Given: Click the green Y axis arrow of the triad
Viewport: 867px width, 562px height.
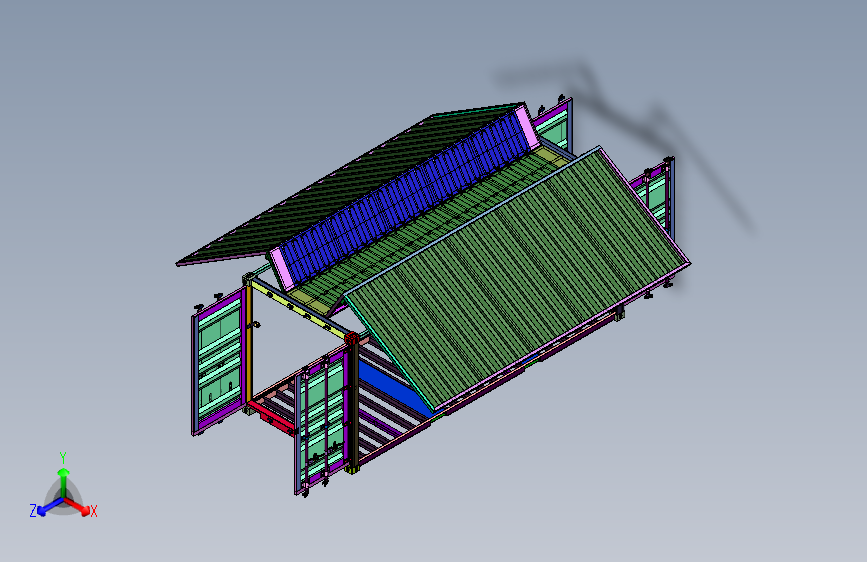Looking at the screenshot, I should coord(64,481).
